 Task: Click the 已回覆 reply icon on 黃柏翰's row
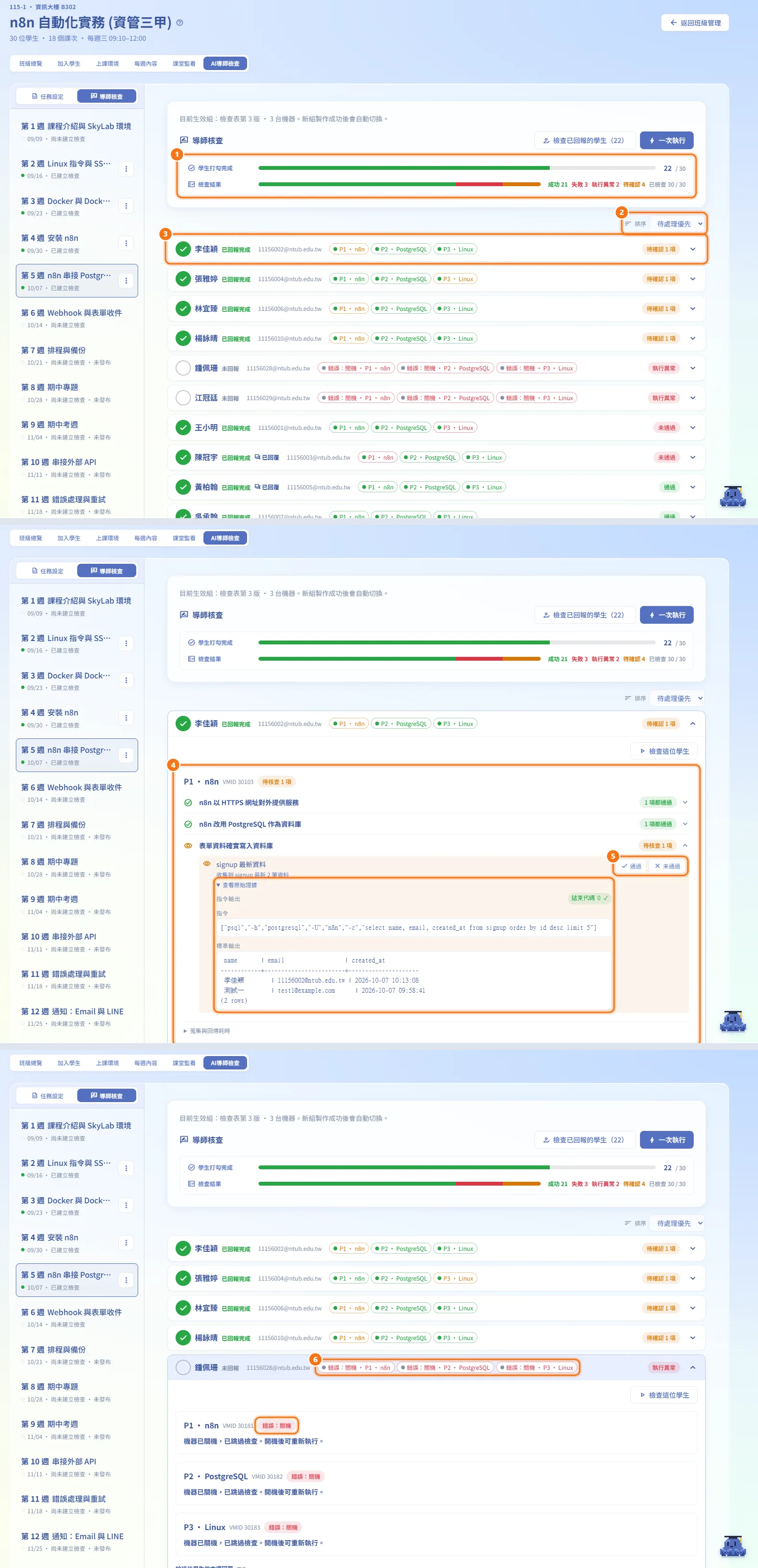tap(258, 487)
